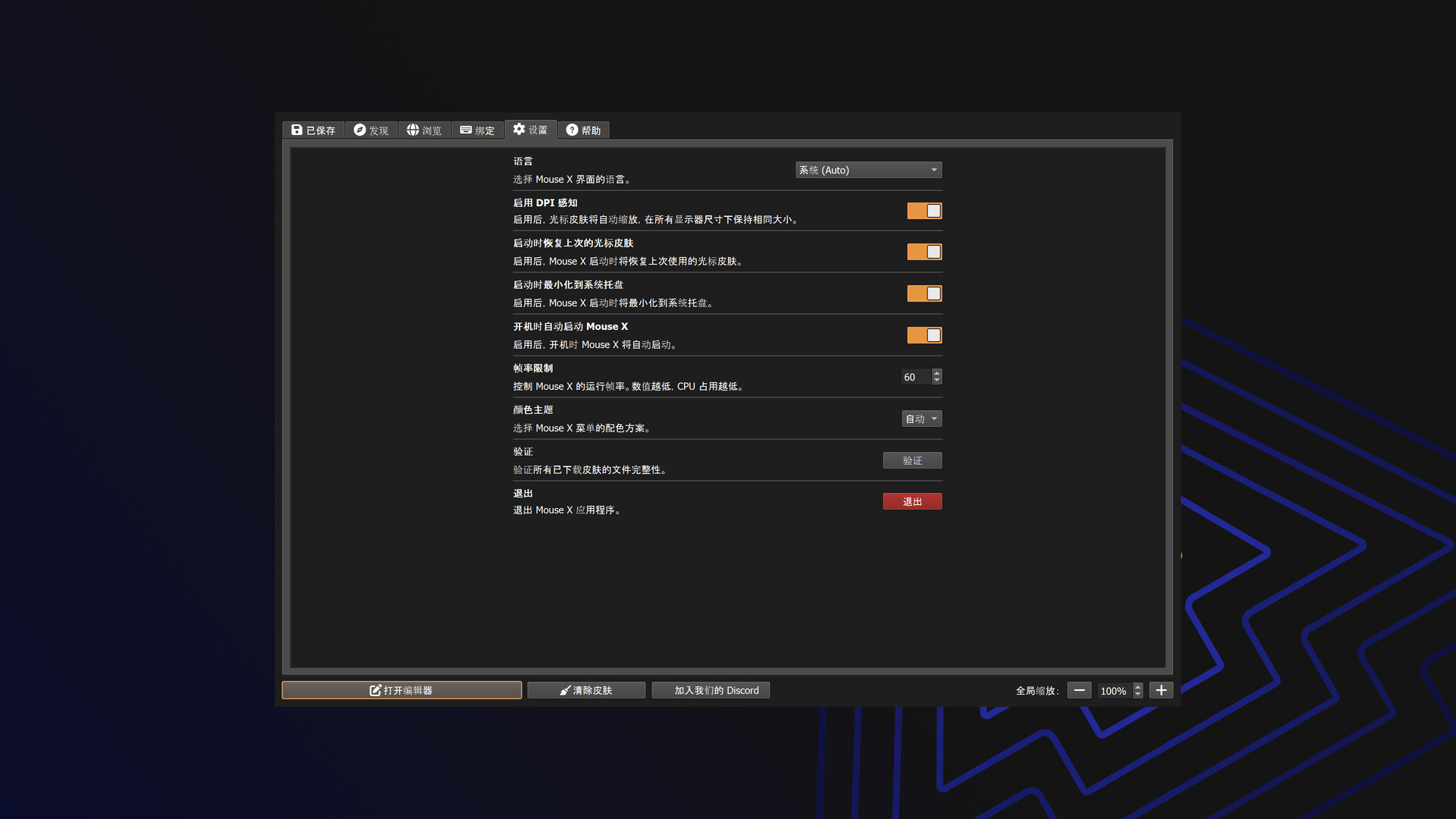Open the 帮助 (Help) tab
Screen dimensions: 1456x819
click(583, 130)
